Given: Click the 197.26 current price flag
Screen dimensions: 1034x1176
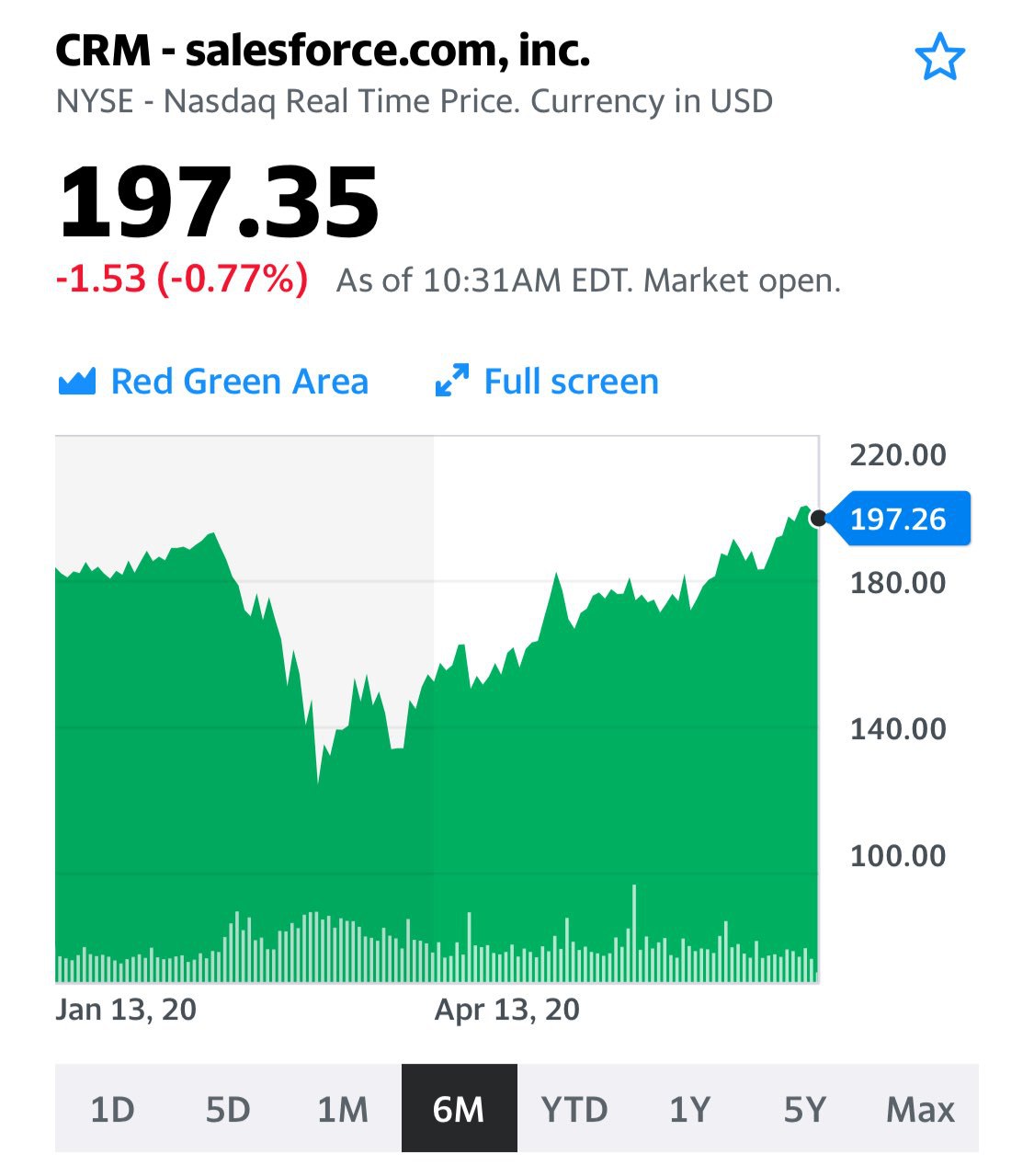Looking at the screenshot, I should pos(898,519).
